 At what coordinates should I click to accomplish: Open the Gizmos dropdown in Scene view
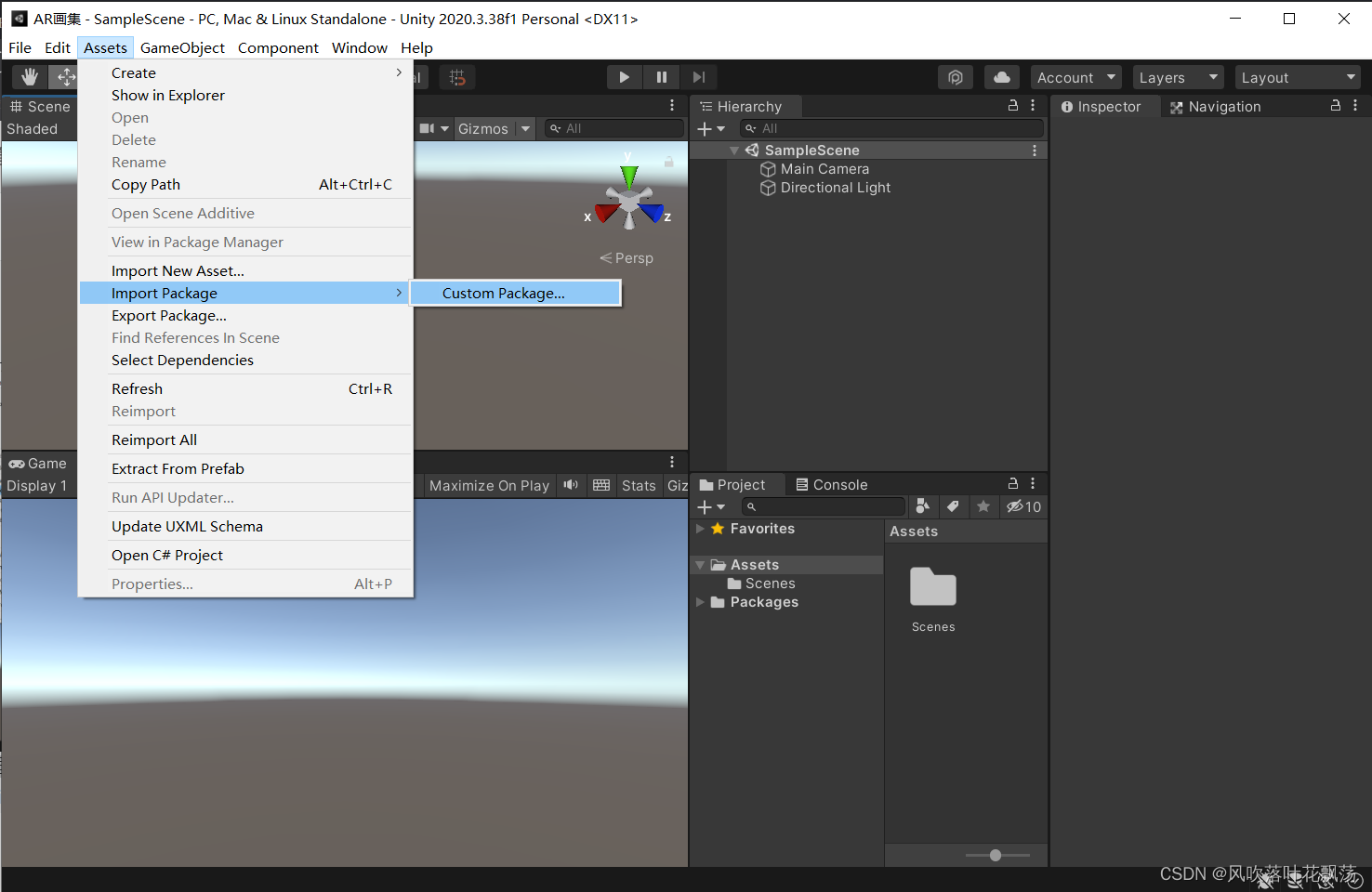point(494,128)
